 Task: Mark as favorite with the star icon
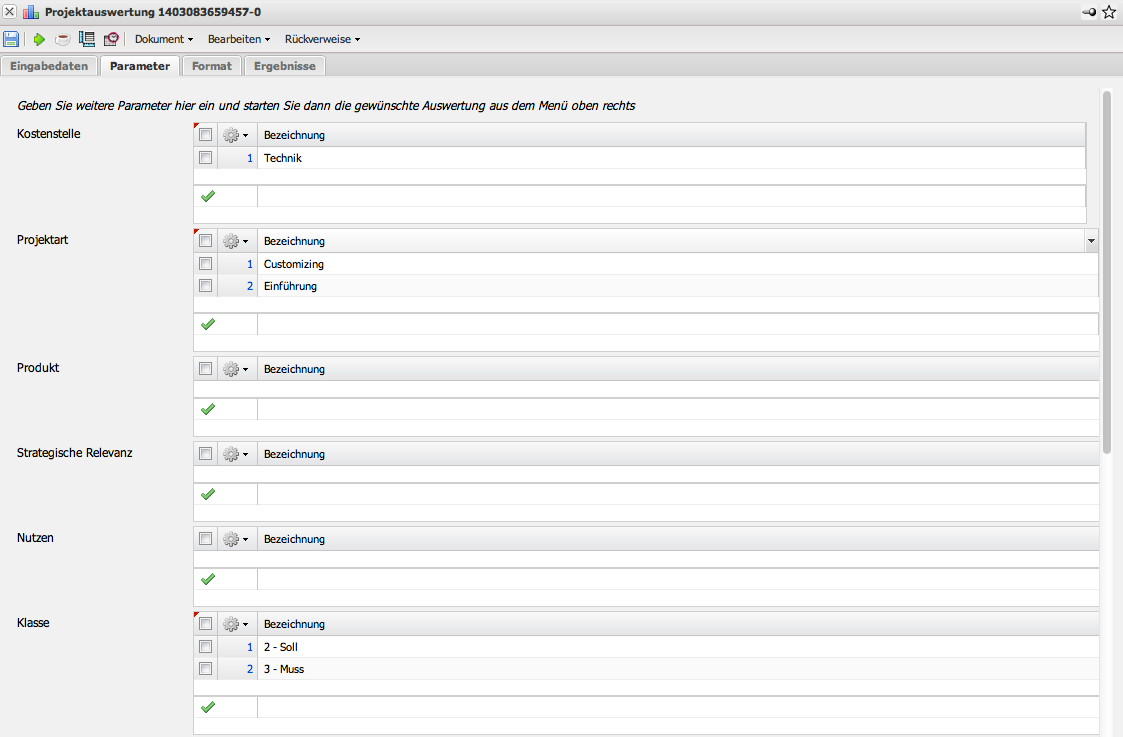click(x=1109, y=12)
